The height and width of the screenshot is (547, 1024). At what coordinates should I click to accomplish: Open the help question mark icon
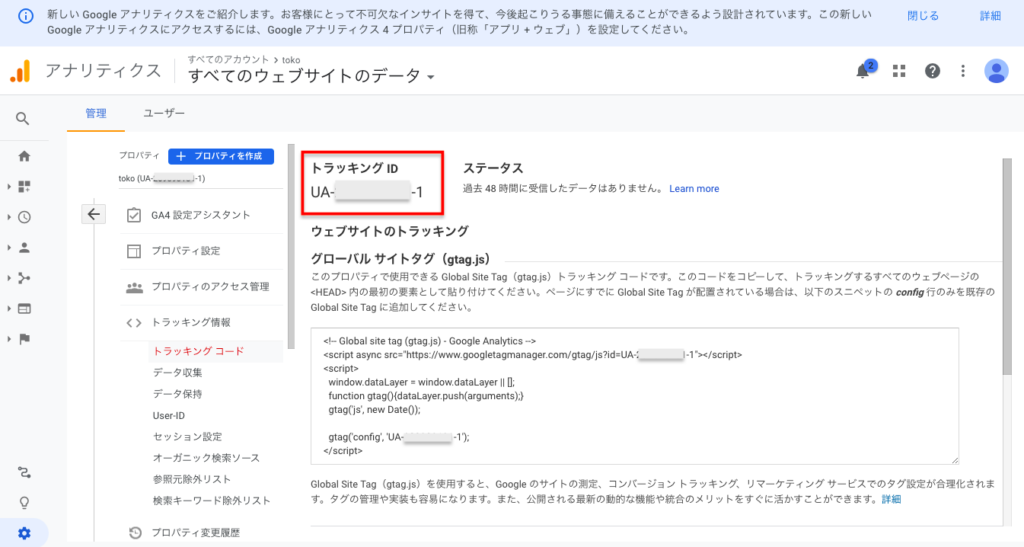[x=933, y=70]
